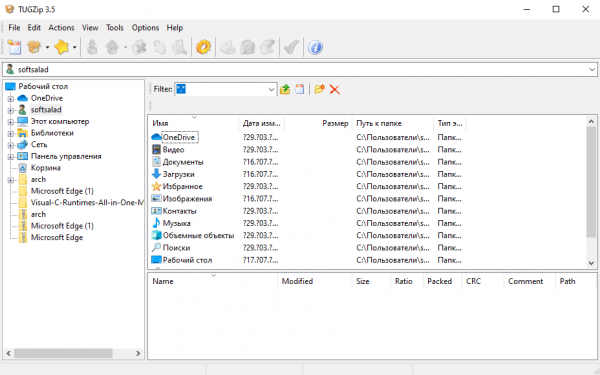Open the Tools menu
The height and width of the screenshot is (375, 600).
pyautogui.click(x=115, y=28)
